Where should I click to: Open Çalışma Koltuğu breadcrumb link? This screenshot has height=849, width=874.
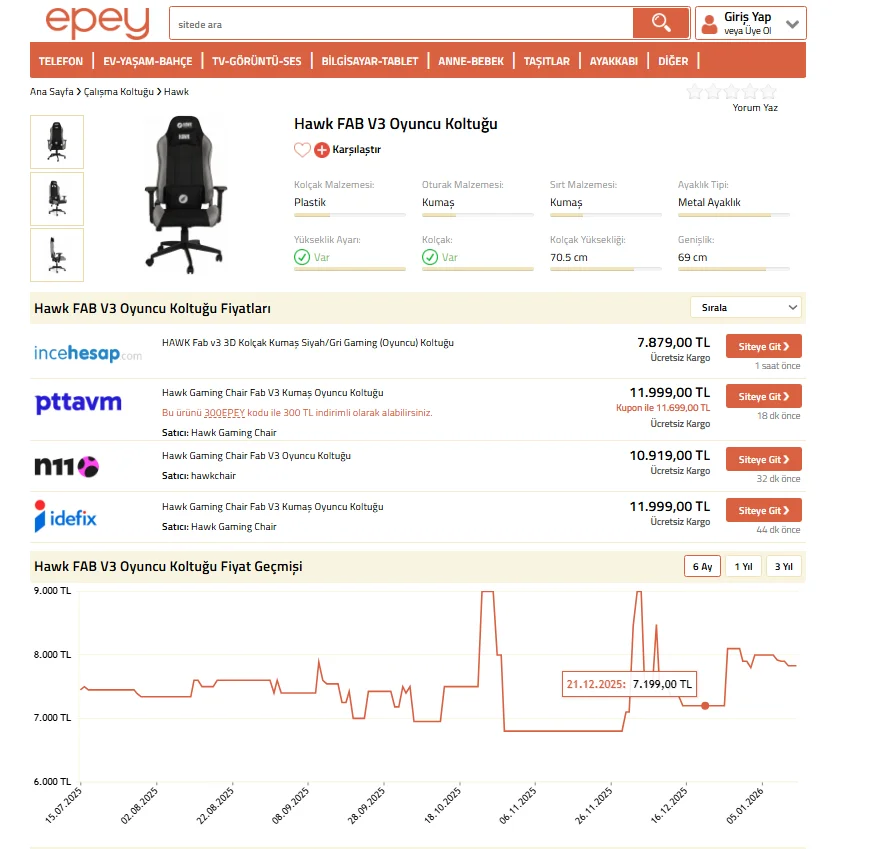119,91
